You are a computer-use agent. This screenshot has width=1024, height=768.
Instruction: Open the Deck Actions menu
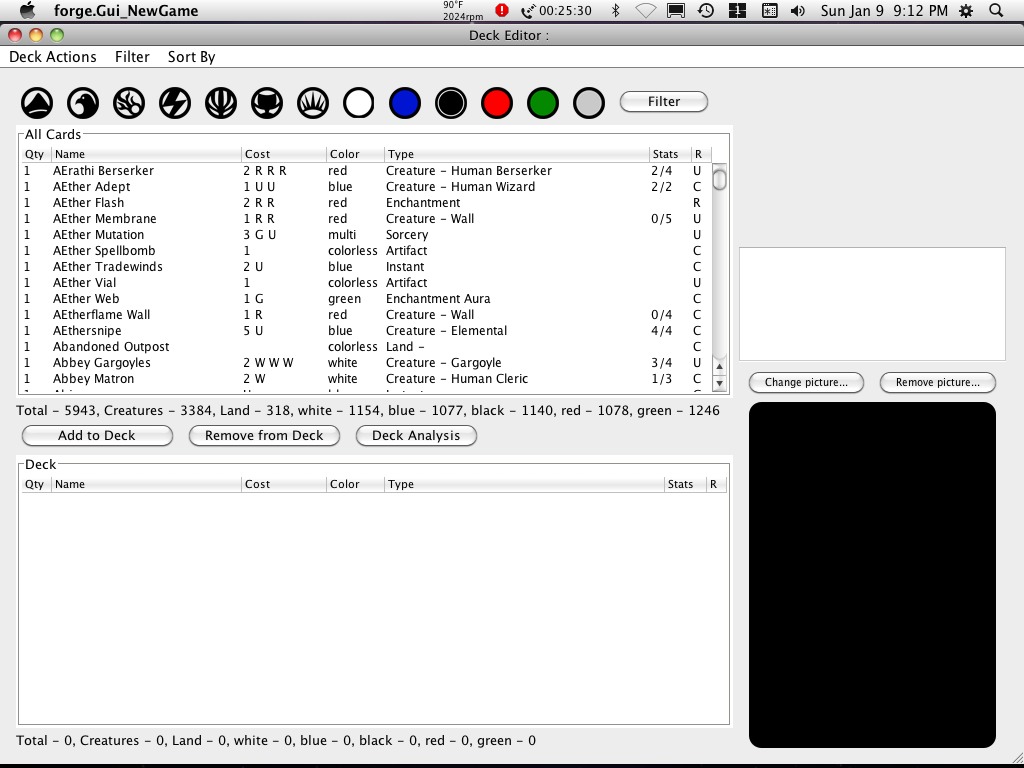[53, 57]
